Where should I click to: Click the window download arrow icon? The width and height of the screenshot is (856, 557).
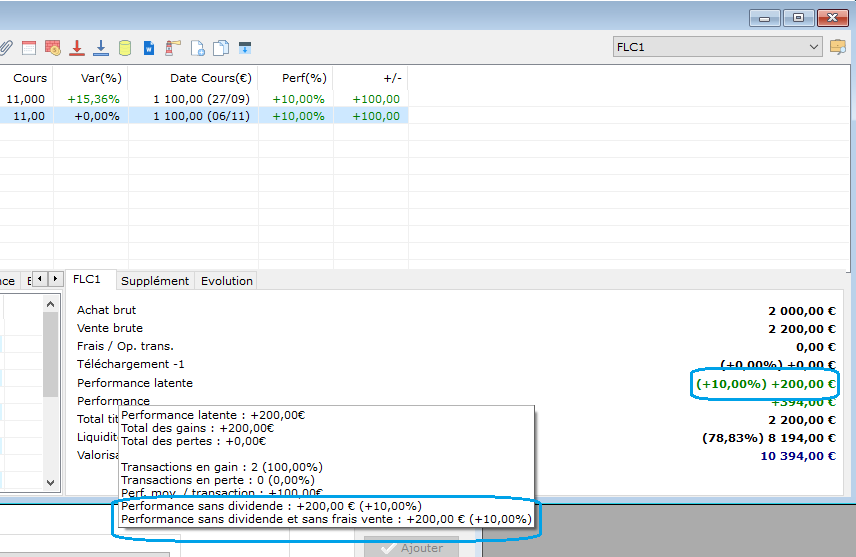pyautogui.click(x=245, y=48)
